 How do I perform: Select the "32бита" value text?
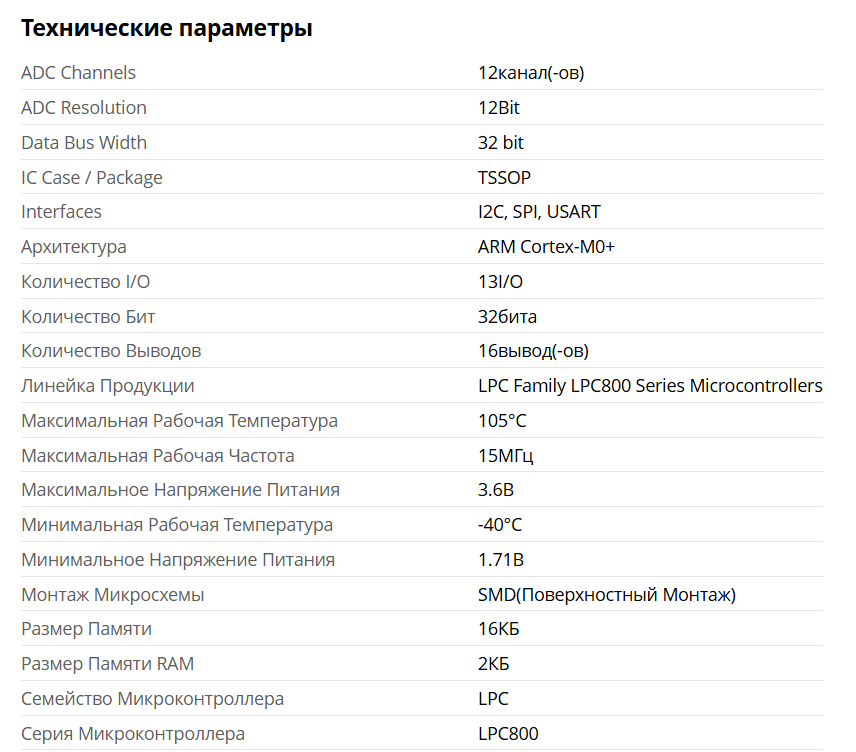[x=507, y=317]
